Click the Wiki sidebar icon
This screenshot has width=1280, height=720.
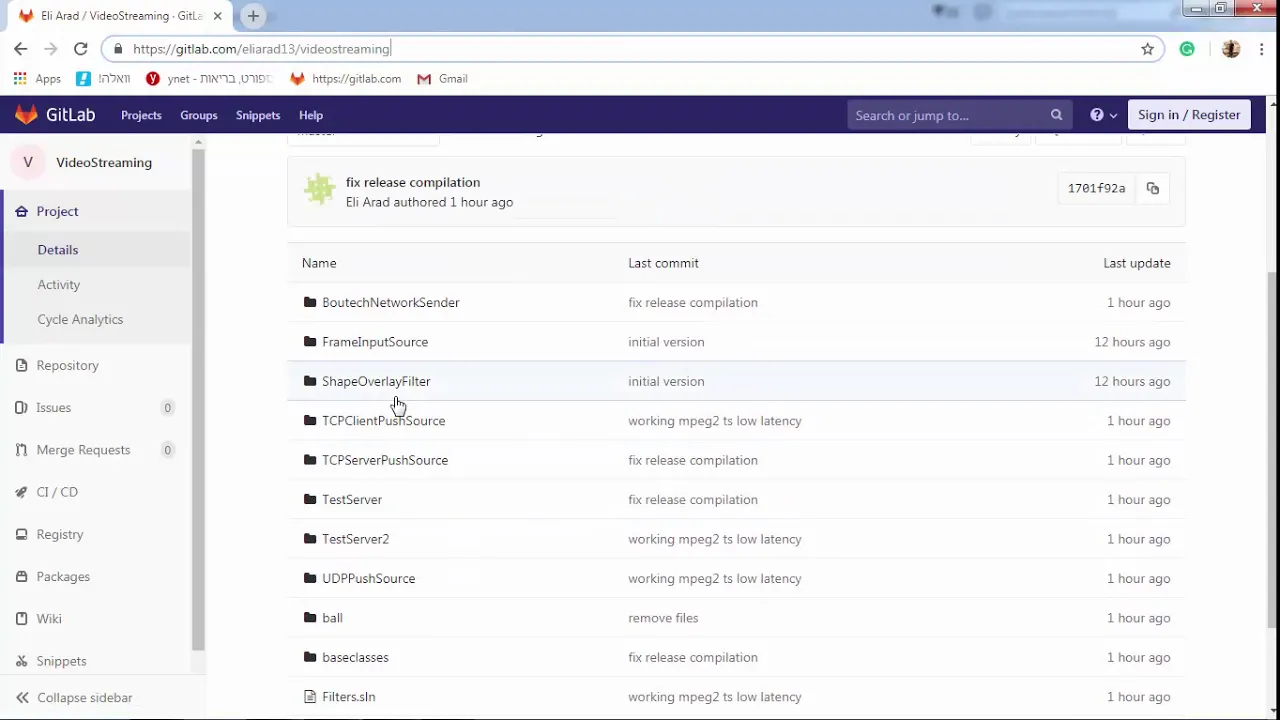click(21, 619)
